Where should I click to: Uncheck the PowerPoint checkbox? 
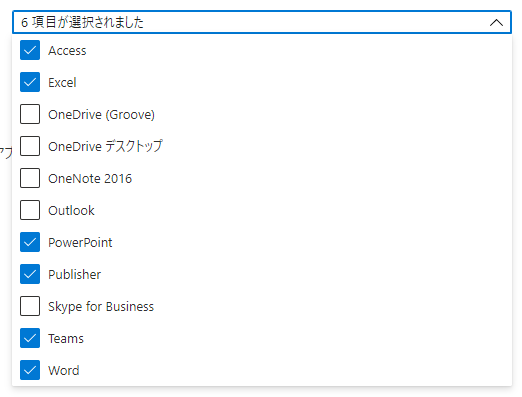coord(30,242)
